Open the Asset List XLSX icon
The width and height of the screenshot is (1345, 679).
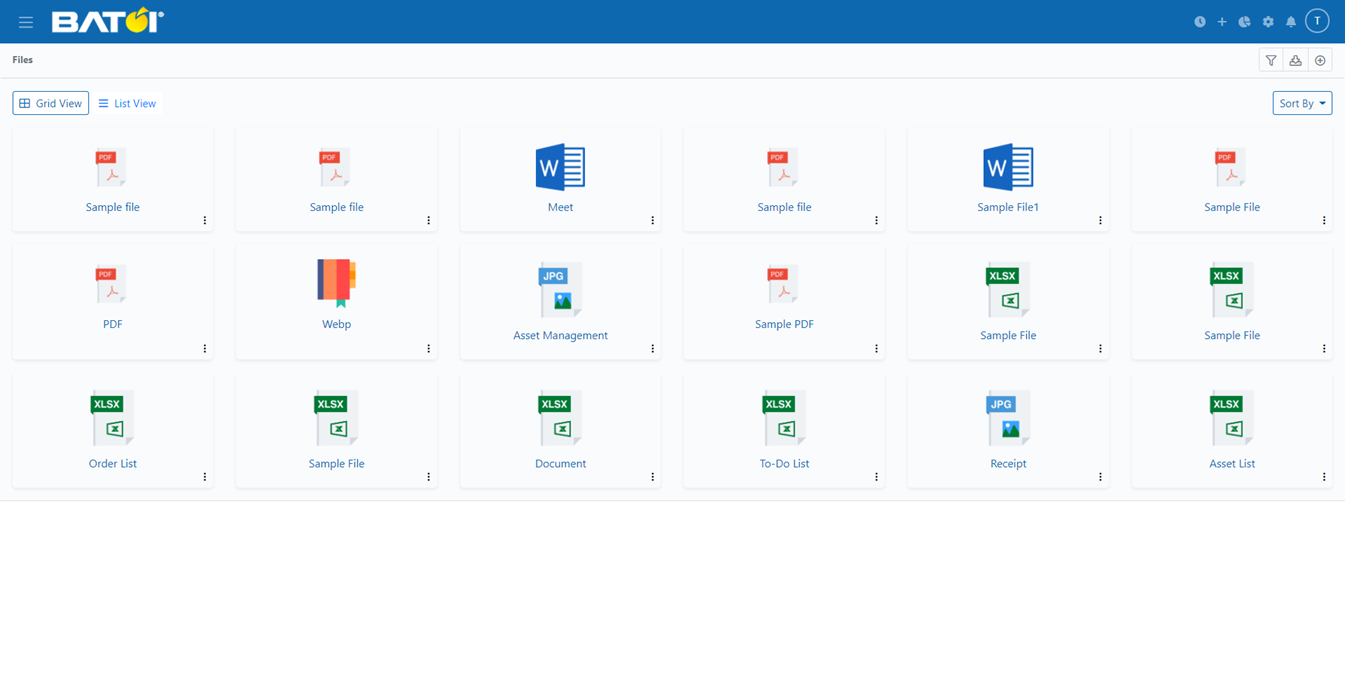1232,418
